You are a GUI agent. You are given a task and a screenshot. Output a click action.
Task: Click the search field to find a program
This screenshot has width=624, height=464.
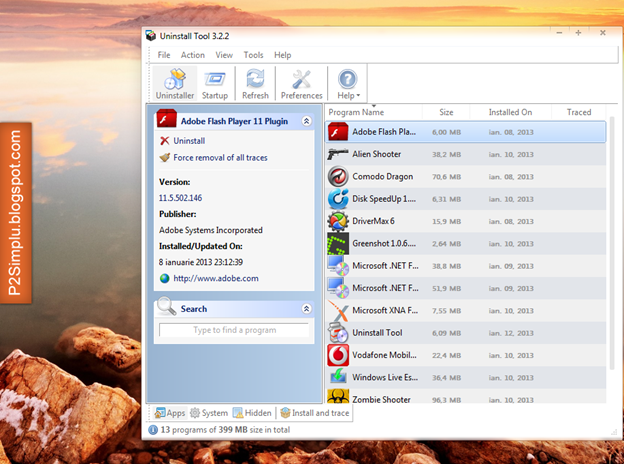point(234,330)
